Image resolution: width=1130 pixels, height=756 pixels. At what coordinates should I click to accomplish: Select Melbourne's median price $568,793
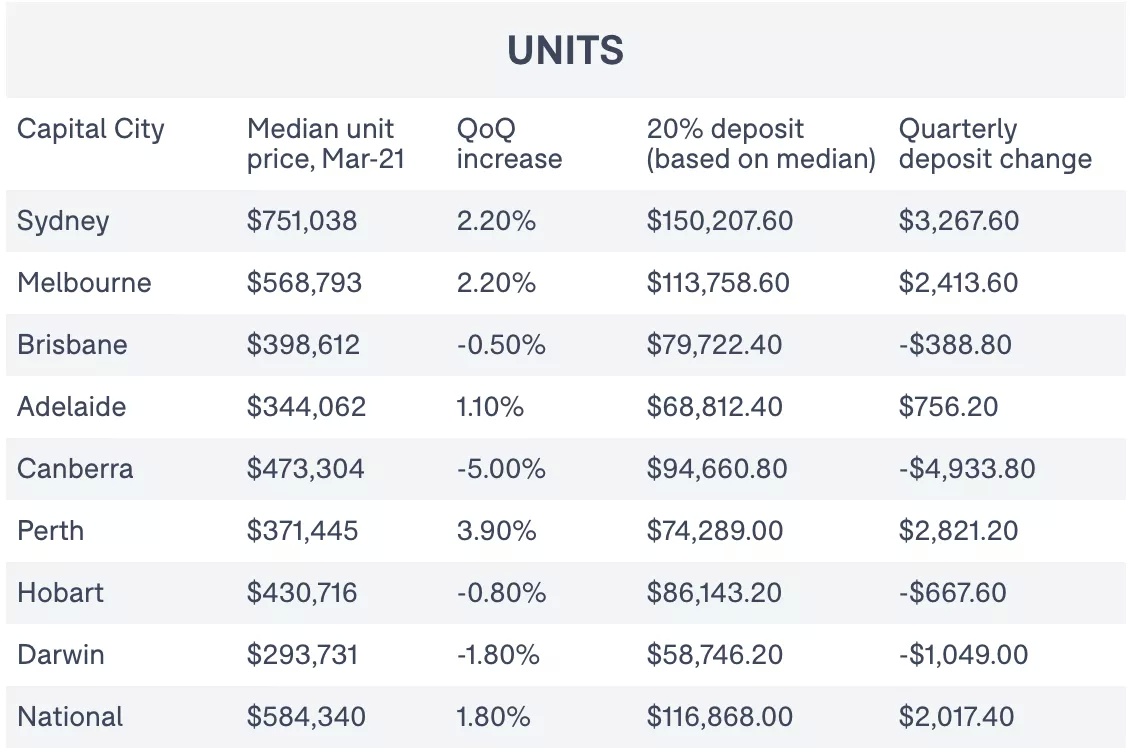click(x=304, y=283)
